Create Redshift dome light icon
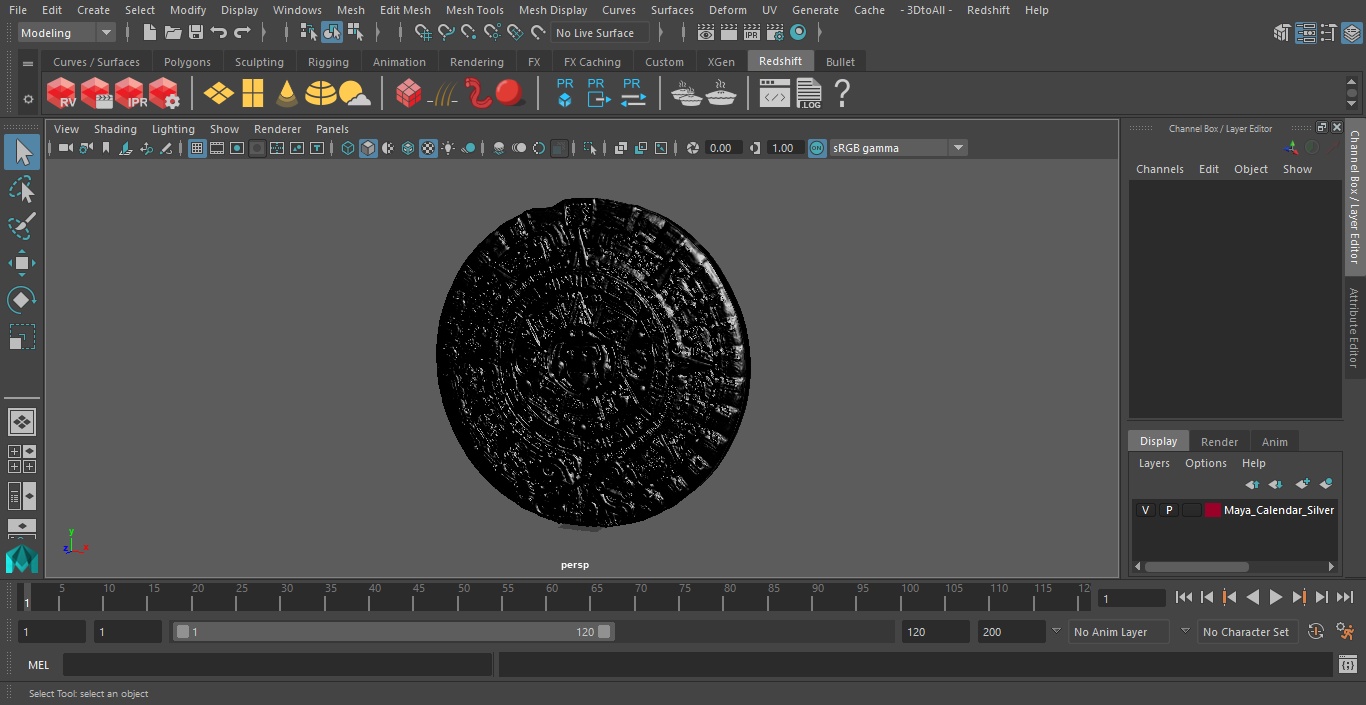This screenshot has width=1366, height=705. [320, 94]
